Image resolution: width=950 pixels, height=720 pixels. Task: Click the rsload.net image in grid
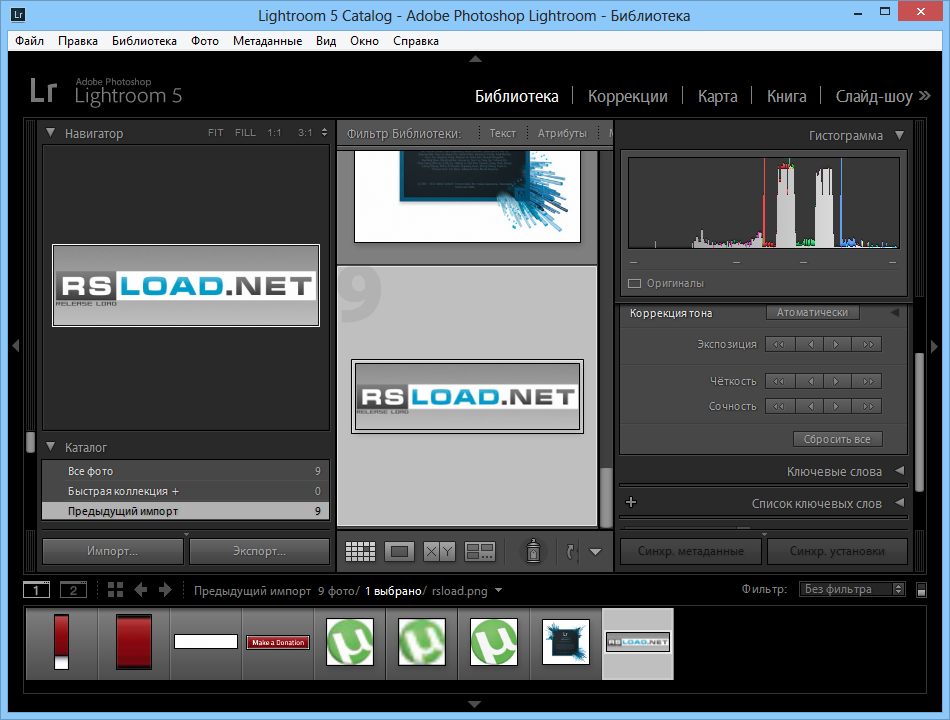[x=467, y=396]
